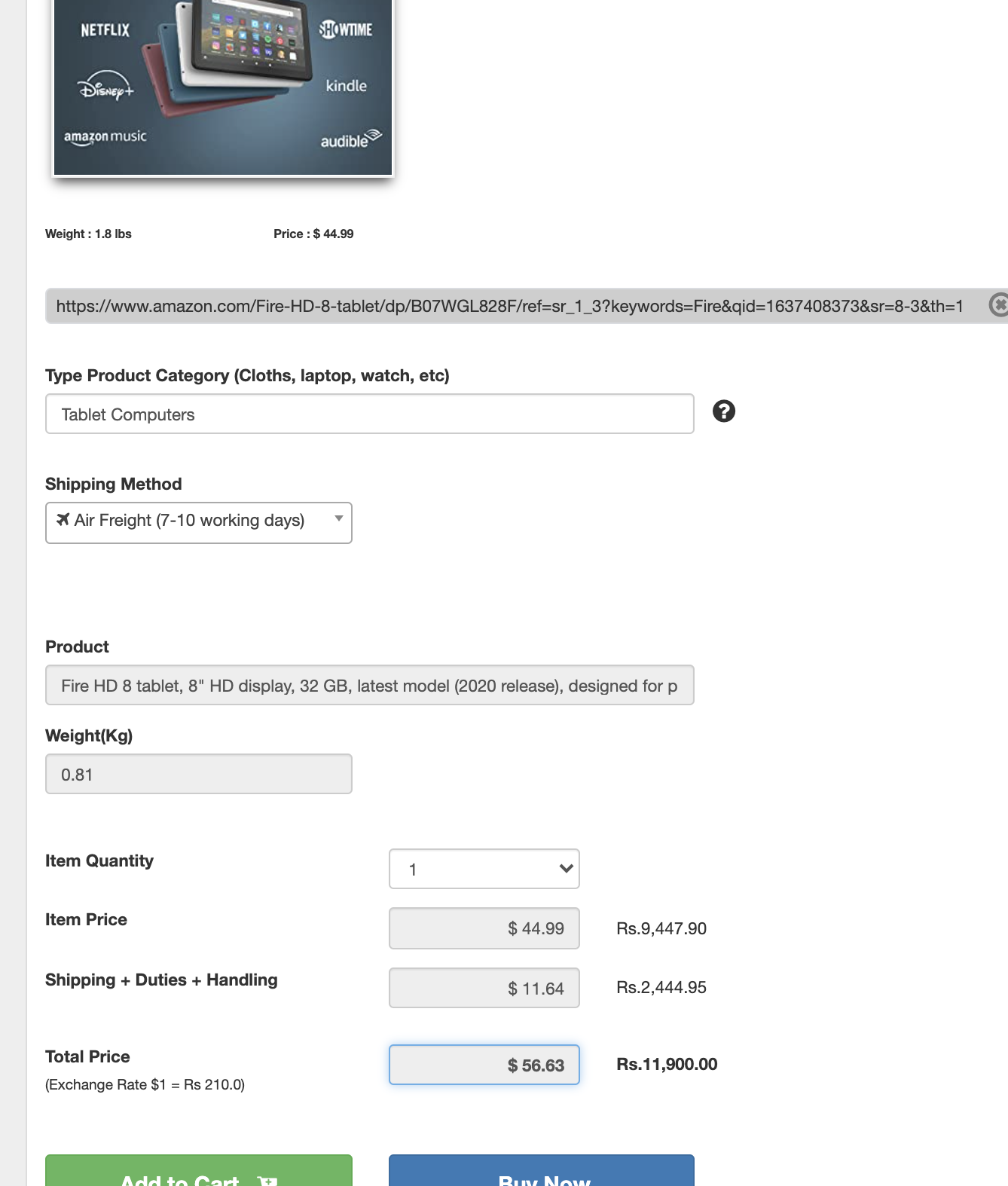Click the Buy Now button
Screen dimensions: 1008x1186
tap(542, 1170)
